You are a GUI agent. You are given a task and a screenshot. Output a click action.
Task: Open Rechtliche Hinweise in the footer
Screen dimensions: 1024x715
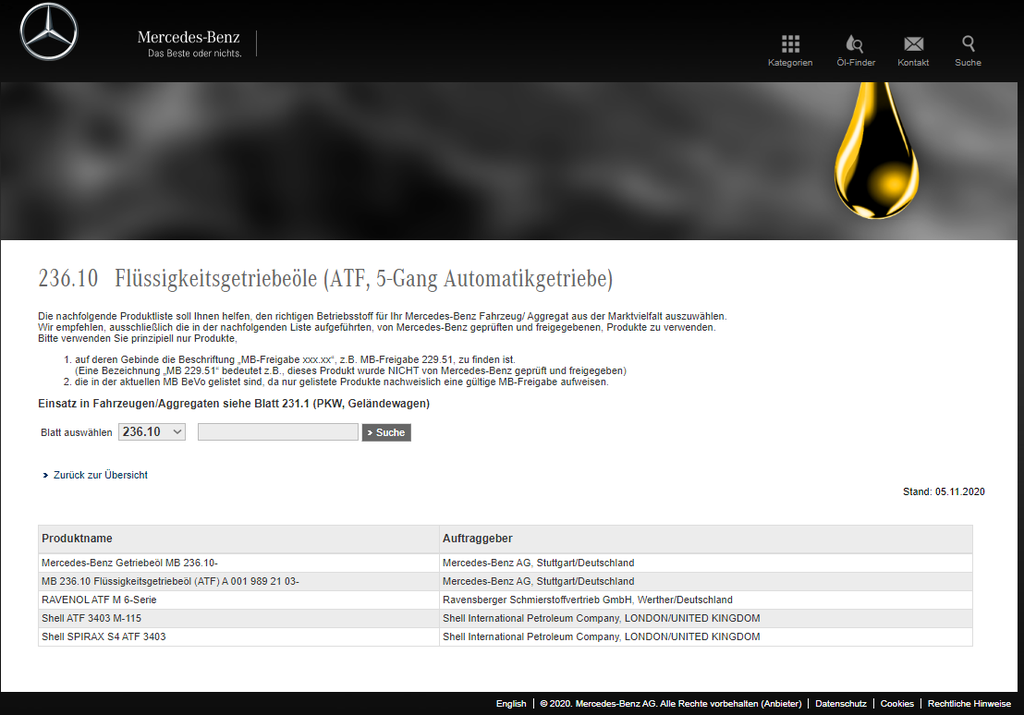click(969, 704)
